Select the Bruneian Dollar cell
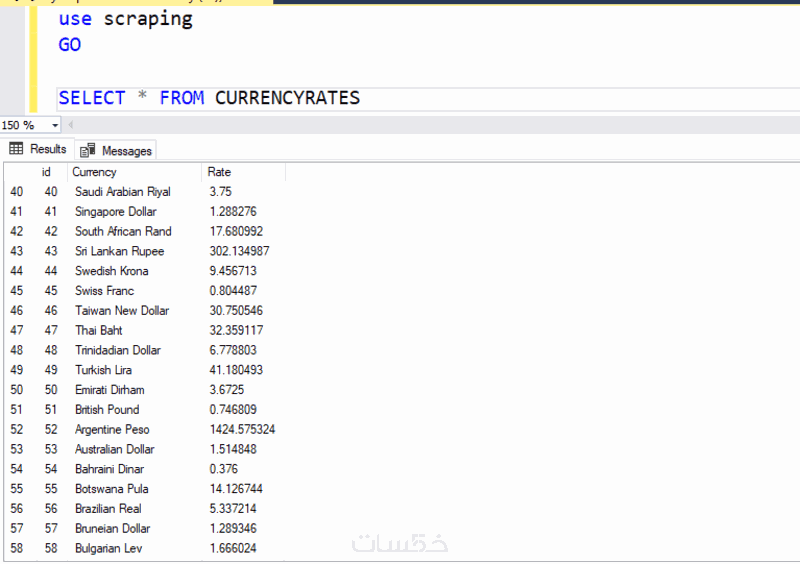Image resolution: width=800 pixels, height=564 pixels. 113,529
